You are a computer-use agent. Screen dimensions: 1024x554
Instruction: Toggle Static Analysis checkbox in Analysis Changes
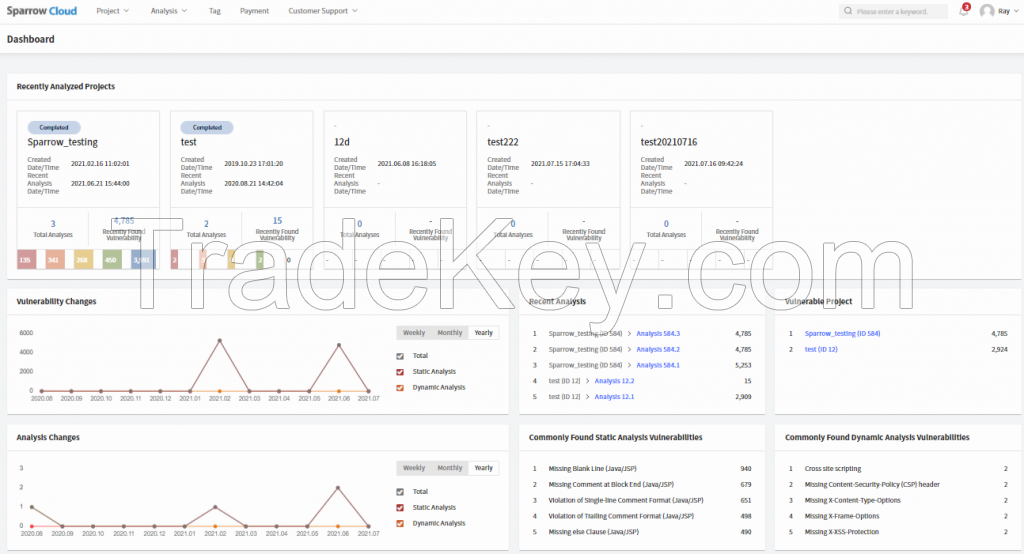(x=400, y=508)
